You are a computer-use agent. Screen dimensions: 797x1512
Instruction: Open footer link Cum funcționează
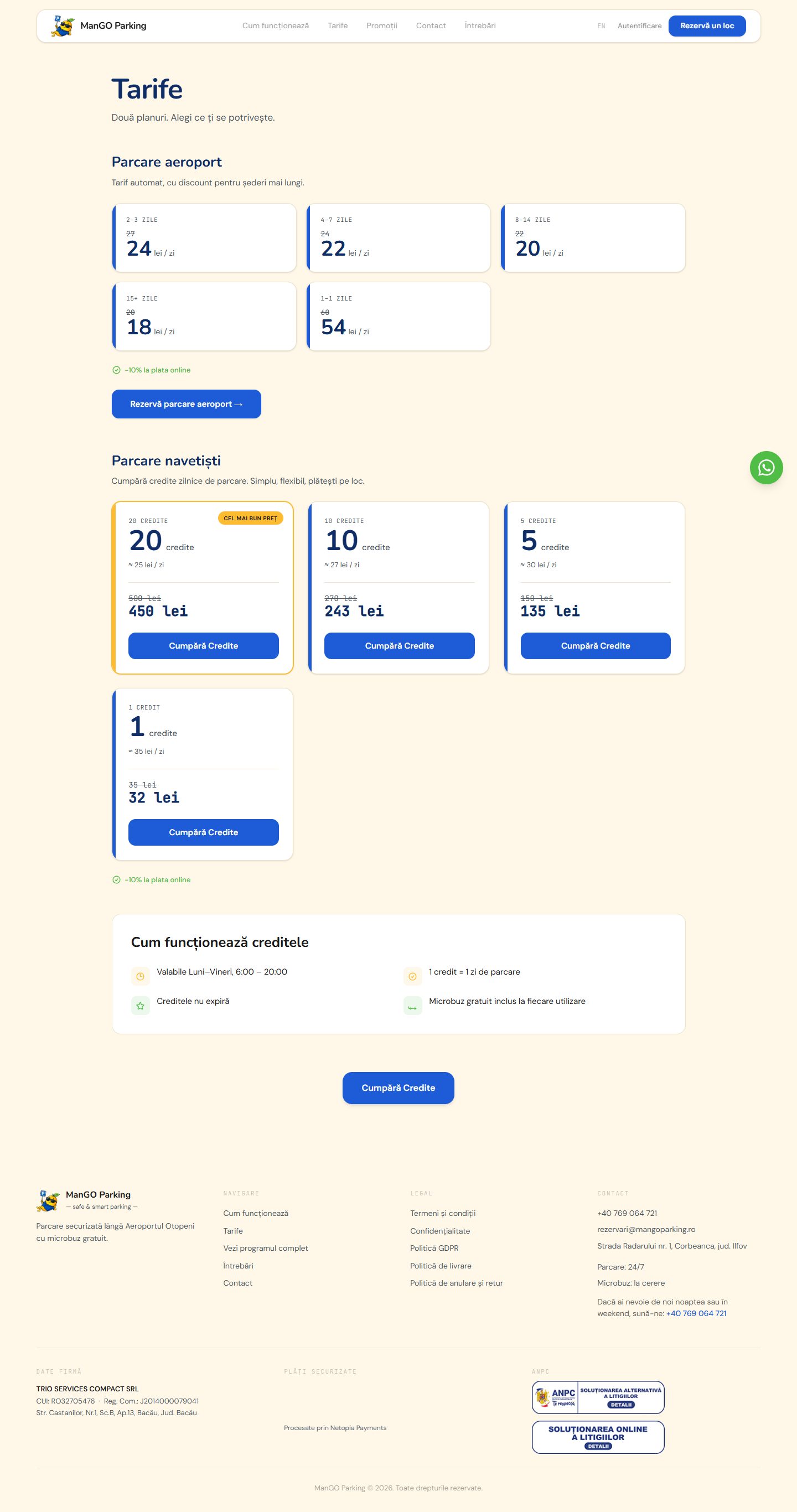(256, 1213)
